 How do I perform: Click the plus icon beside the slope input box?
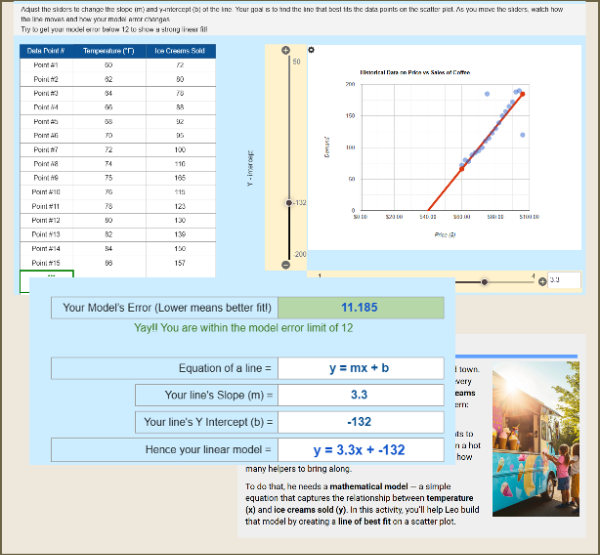(542, 282)
